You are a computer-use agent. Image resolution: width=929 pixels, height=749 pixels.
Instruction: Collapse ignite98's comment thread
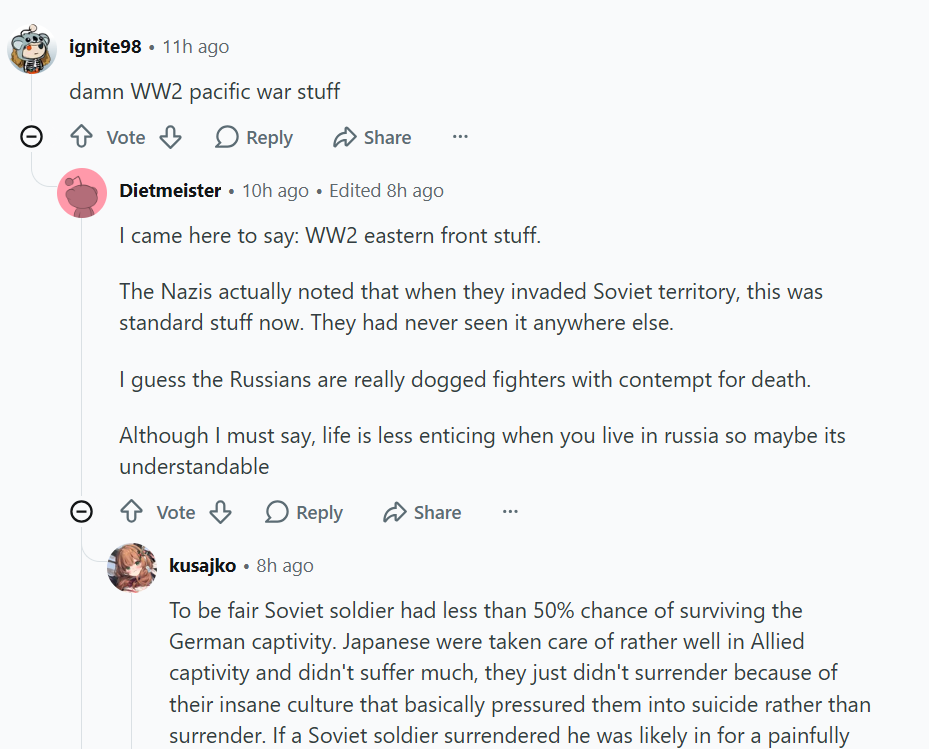(x=32, y=137)
